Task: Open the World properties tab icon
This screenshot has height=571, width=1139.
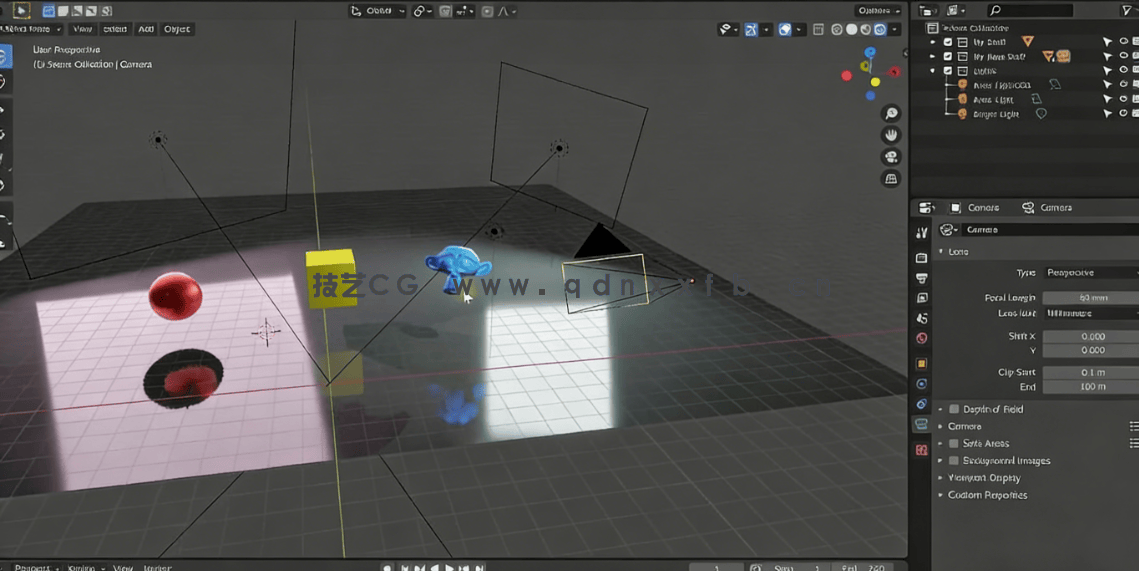Action: pyautogui.click(x=921, y=338)
